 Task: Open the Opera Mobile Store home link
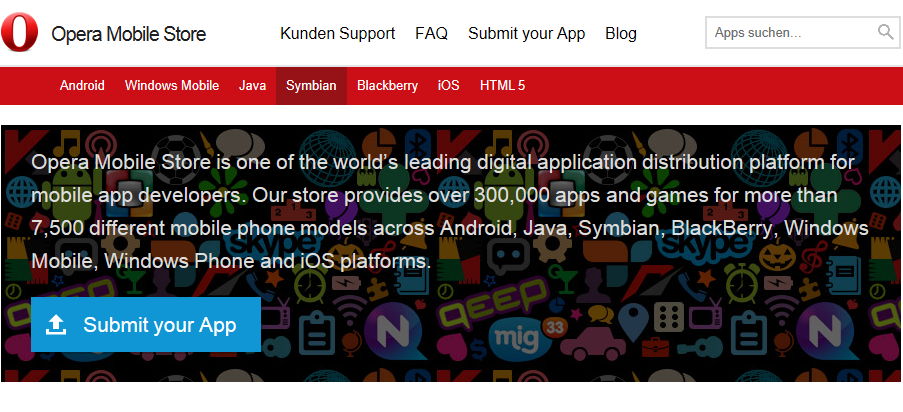point(128,34)
